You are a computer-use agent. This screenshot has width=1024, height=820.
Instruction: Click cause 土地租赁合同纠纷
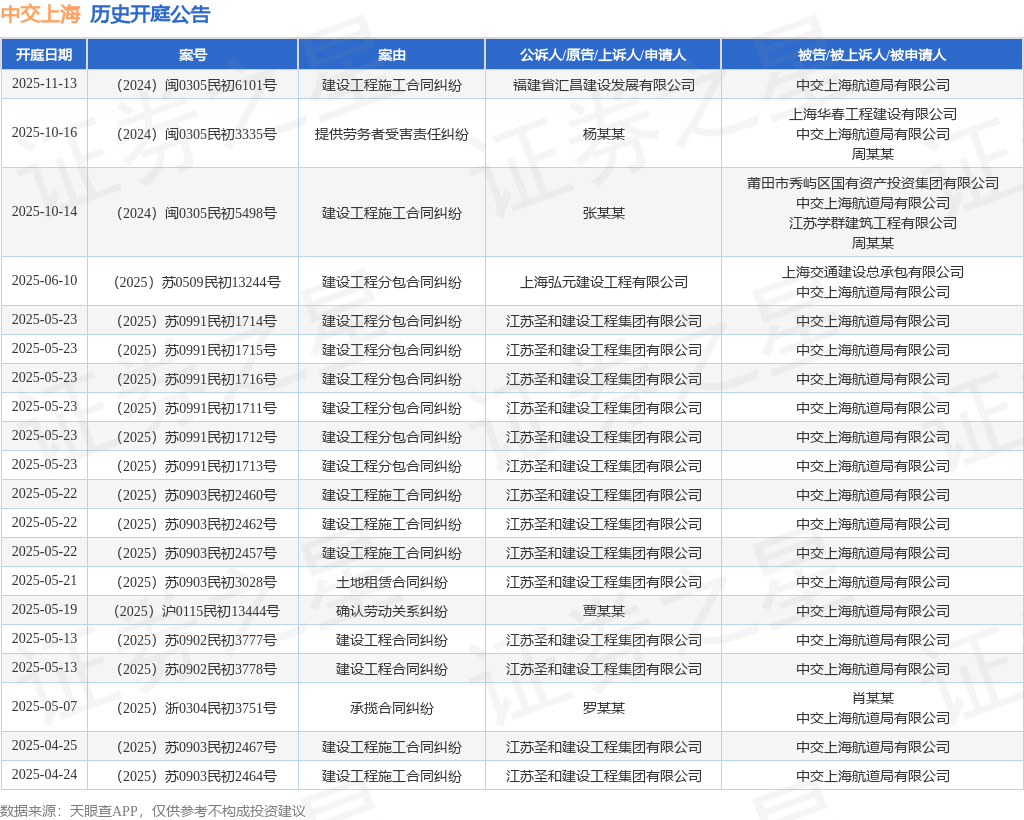pyautogui.click(x=391, y=582)
